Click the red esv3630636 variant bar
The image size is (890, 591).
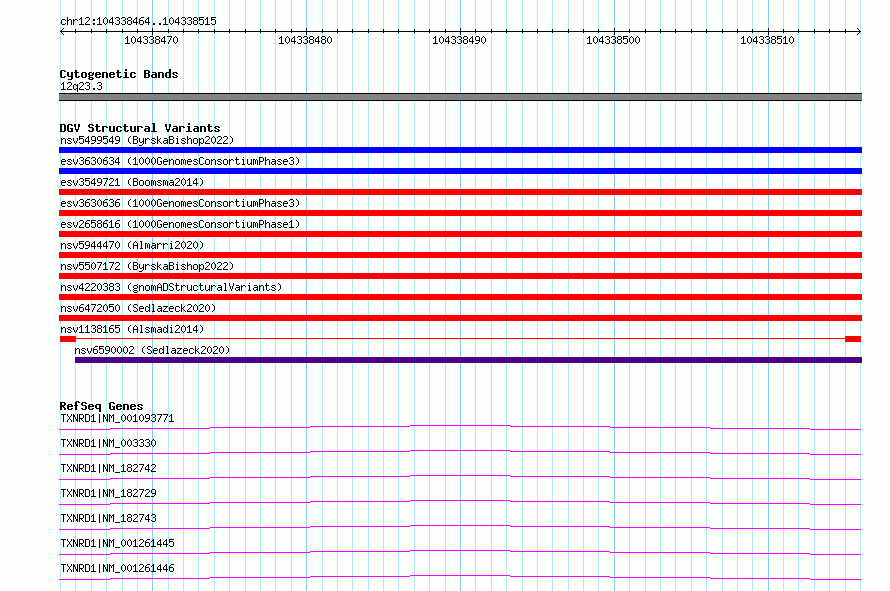coord(460,213)
